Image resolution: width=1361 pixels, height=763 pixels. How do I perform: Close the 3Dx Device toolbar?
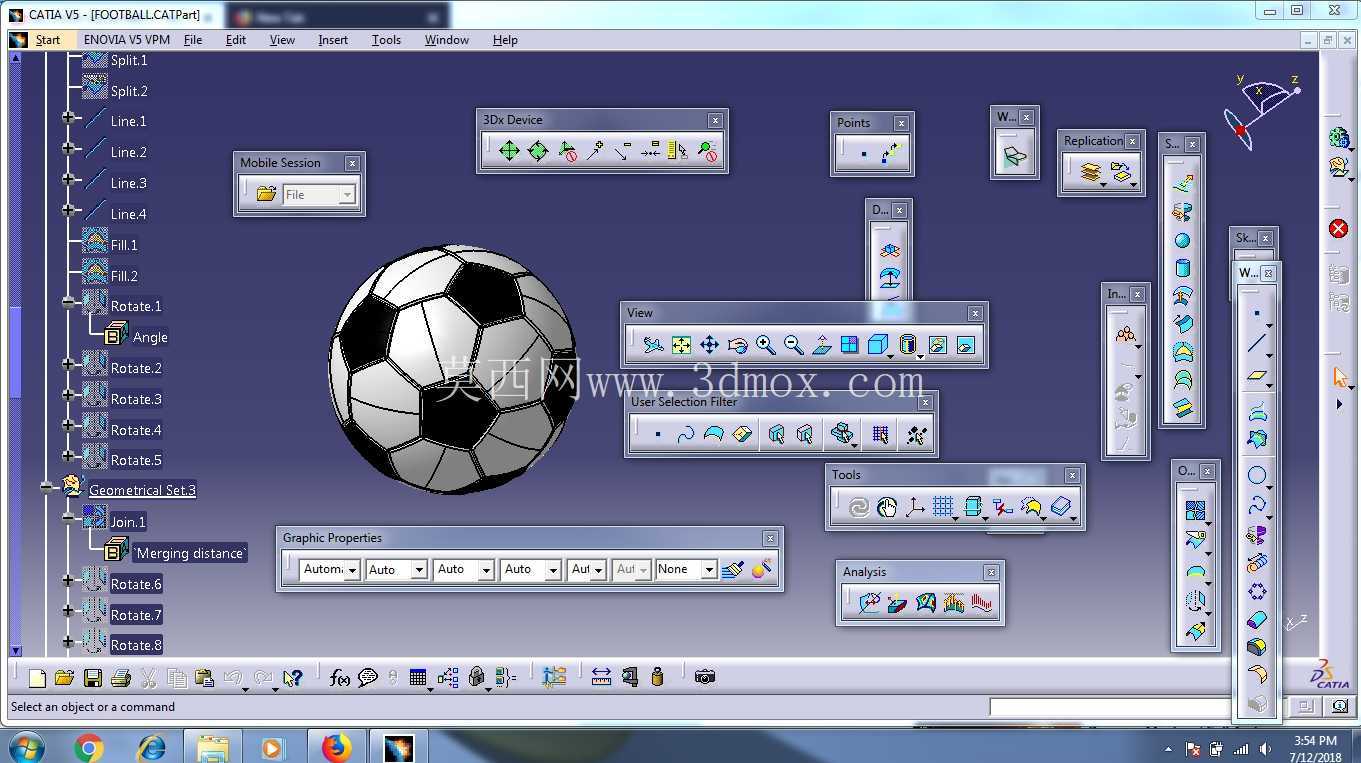(715, 120)
